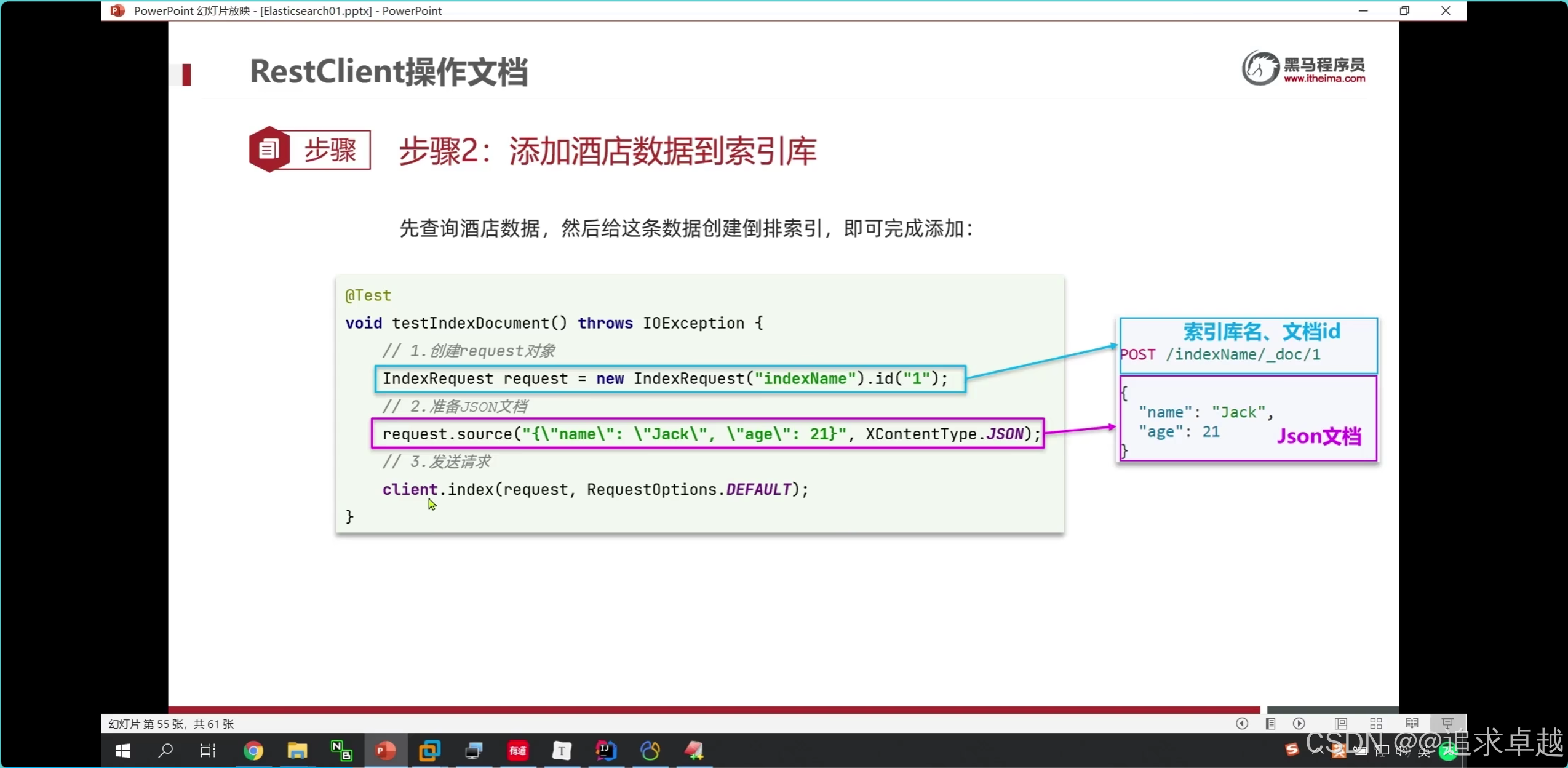Click the slide count status text

tap(171, 724)
